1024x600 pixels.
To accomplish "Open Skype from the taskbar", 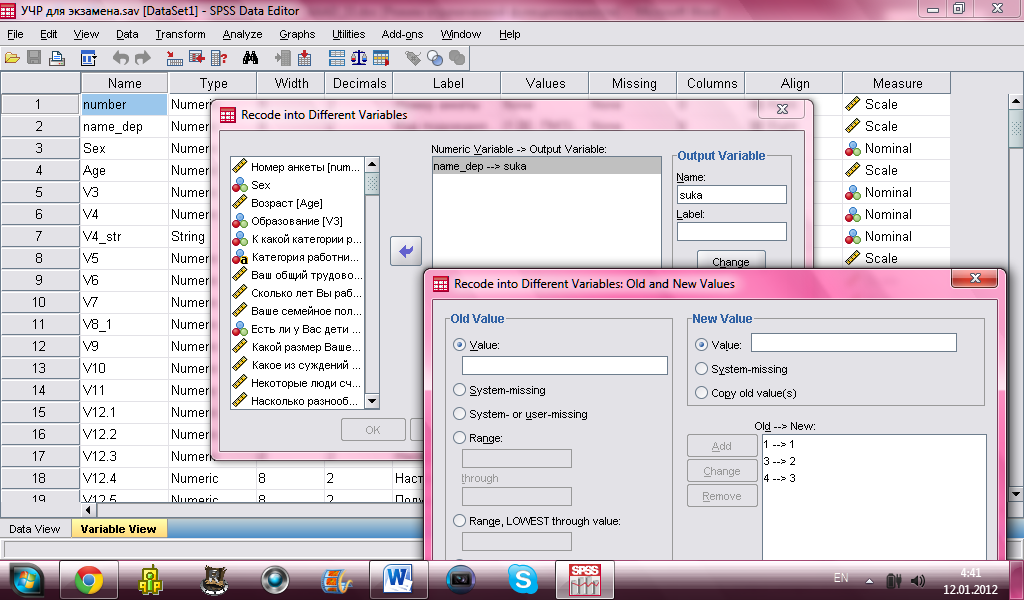I will (x=522, y=580).
